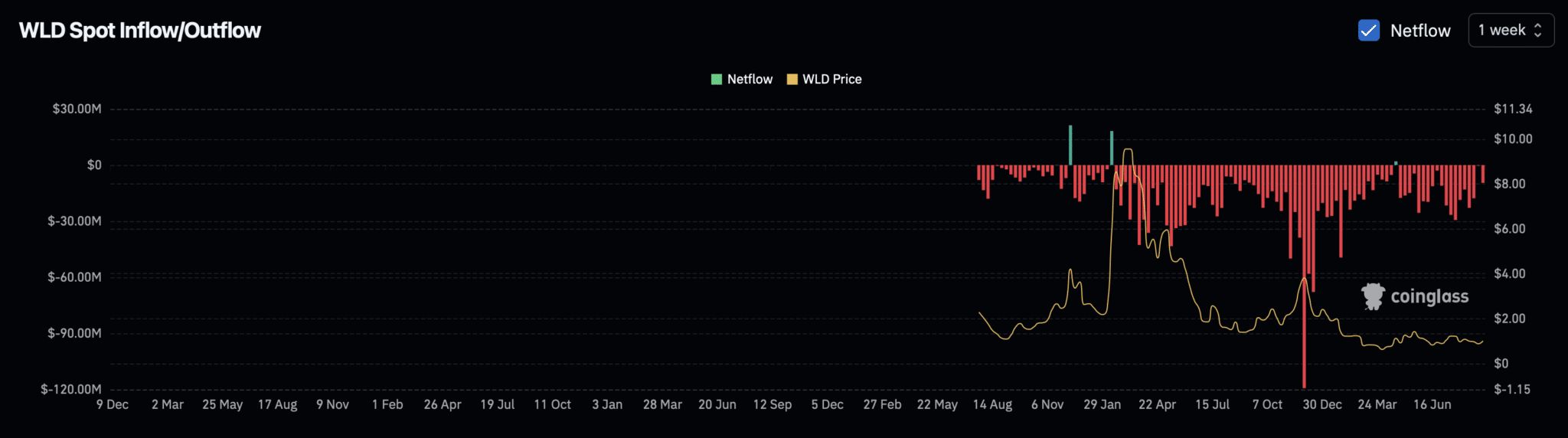Click the green Netflow legend swatch

click(717, 80)
